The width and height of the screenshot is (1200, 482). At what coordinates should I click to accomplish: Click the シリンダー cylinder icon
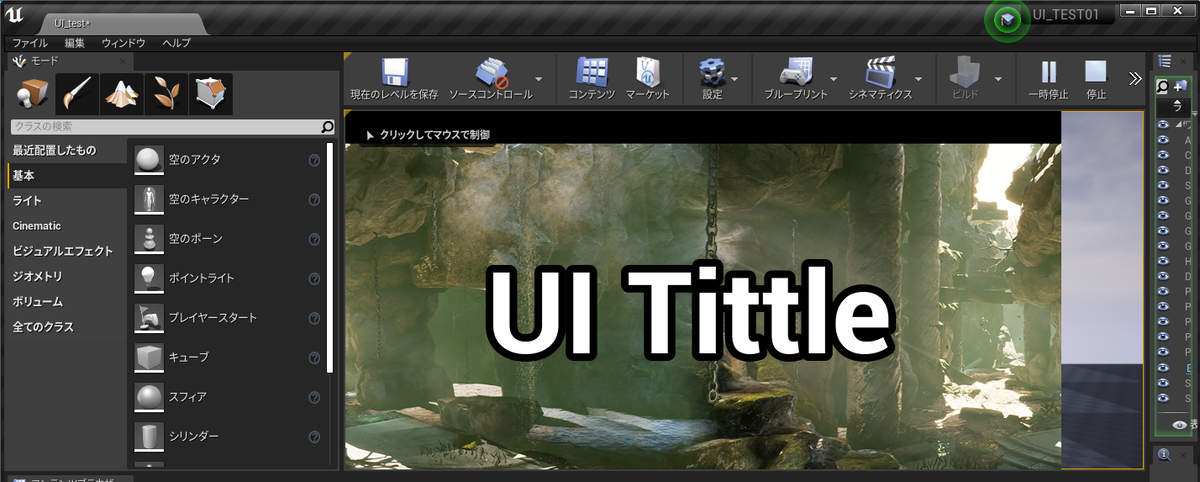148,436
